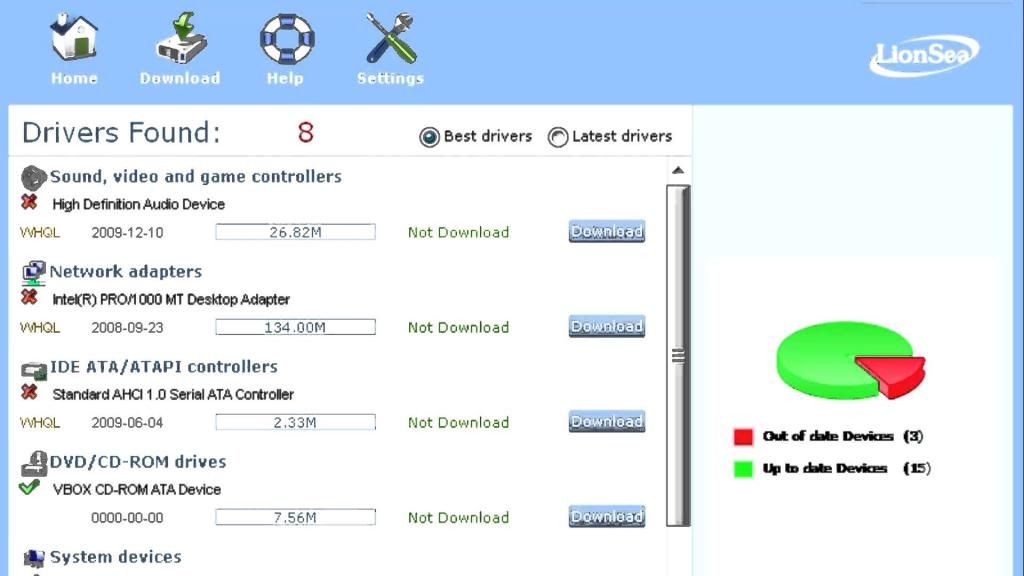The height and width of the screenshot is (576, 1024).
Task: Select the Latest drivers radio button
Action: coord(558,137)
